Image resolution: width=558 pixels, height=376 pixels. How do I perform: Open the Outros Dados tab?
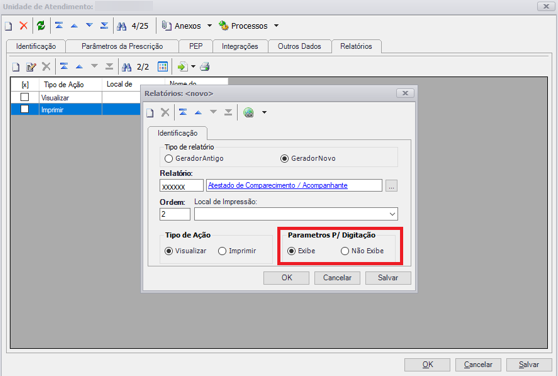pos(299,46)
